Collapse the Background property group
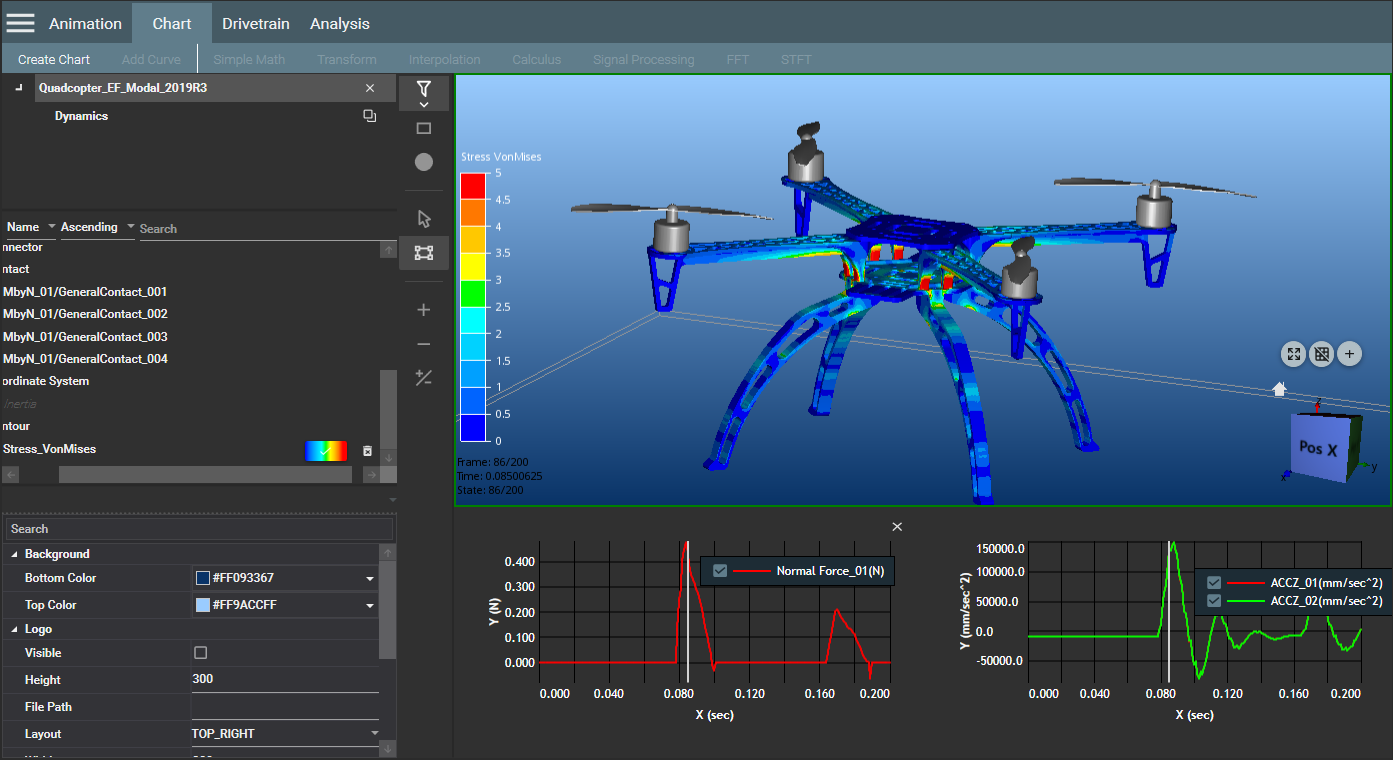Screen dimensions: 1393x760 (14, 554)
